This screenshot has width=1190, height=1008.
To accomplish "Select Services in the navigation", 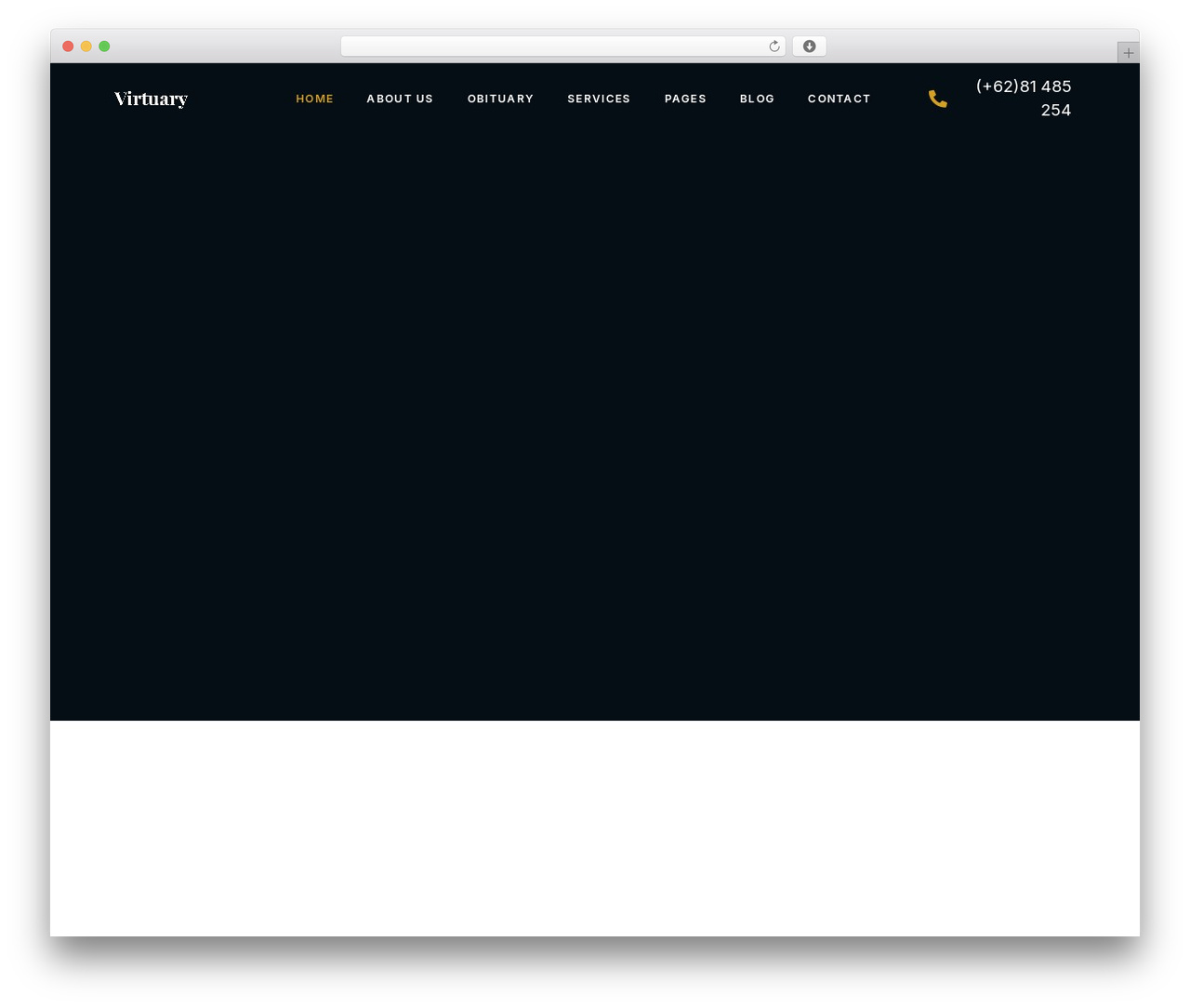I will click(599, 99).
